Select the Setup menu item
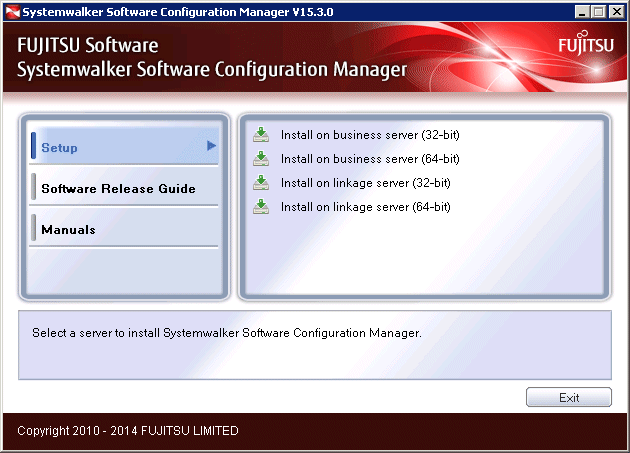This screenshot has width=630, height=453. point(60,148)
